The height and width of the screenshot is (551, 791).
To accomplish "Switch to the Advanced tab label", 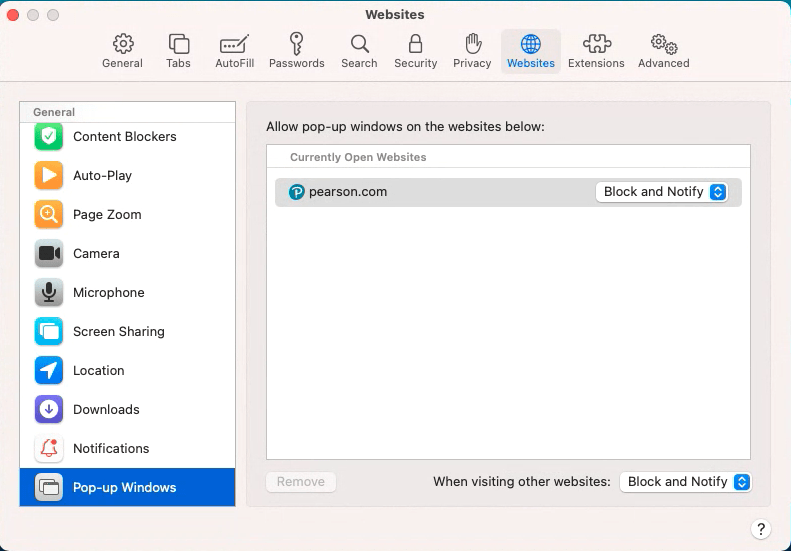I will tap(664, 63).
